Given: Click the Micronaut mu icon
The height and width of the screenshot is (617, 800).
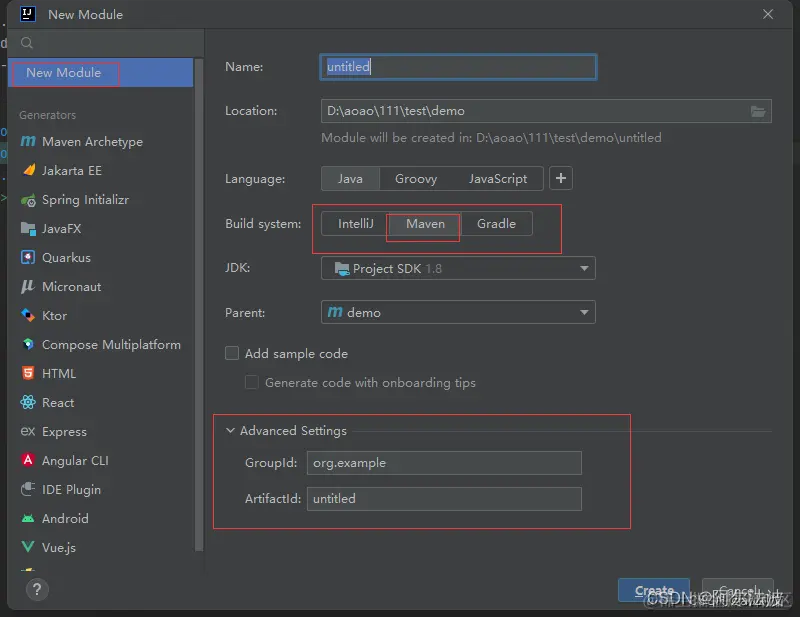Looking at the screenshot, I should (x=28, y=286).
